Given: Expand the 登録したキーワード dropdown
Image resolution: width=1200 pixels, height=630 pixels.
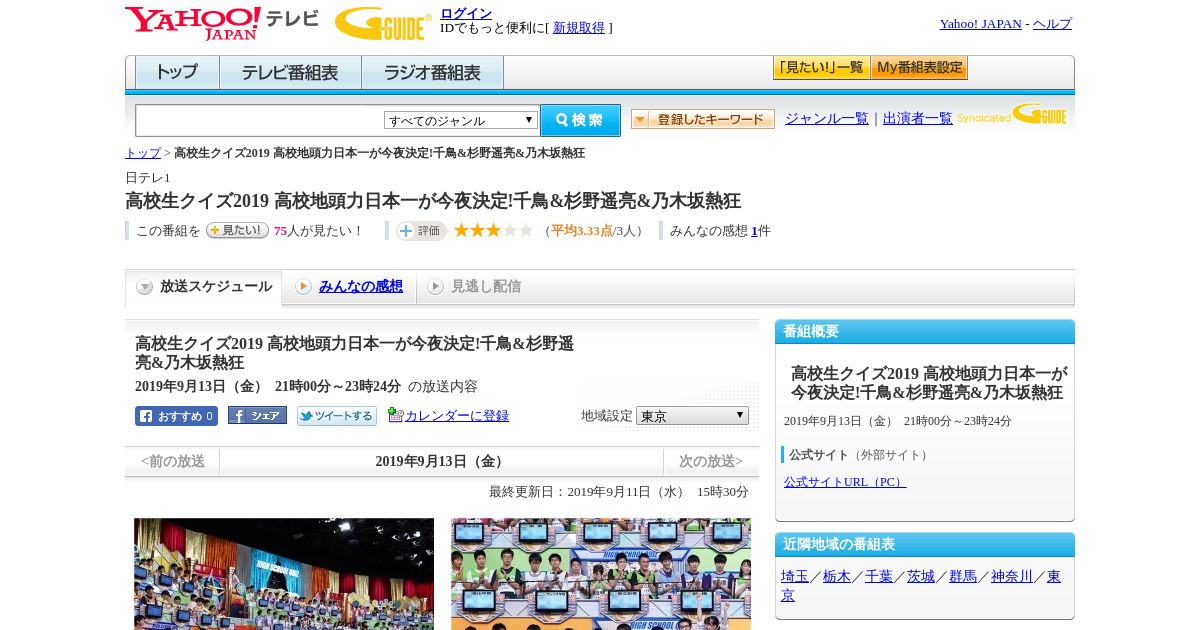Looking at the screenshot, I should pos(702,119).
